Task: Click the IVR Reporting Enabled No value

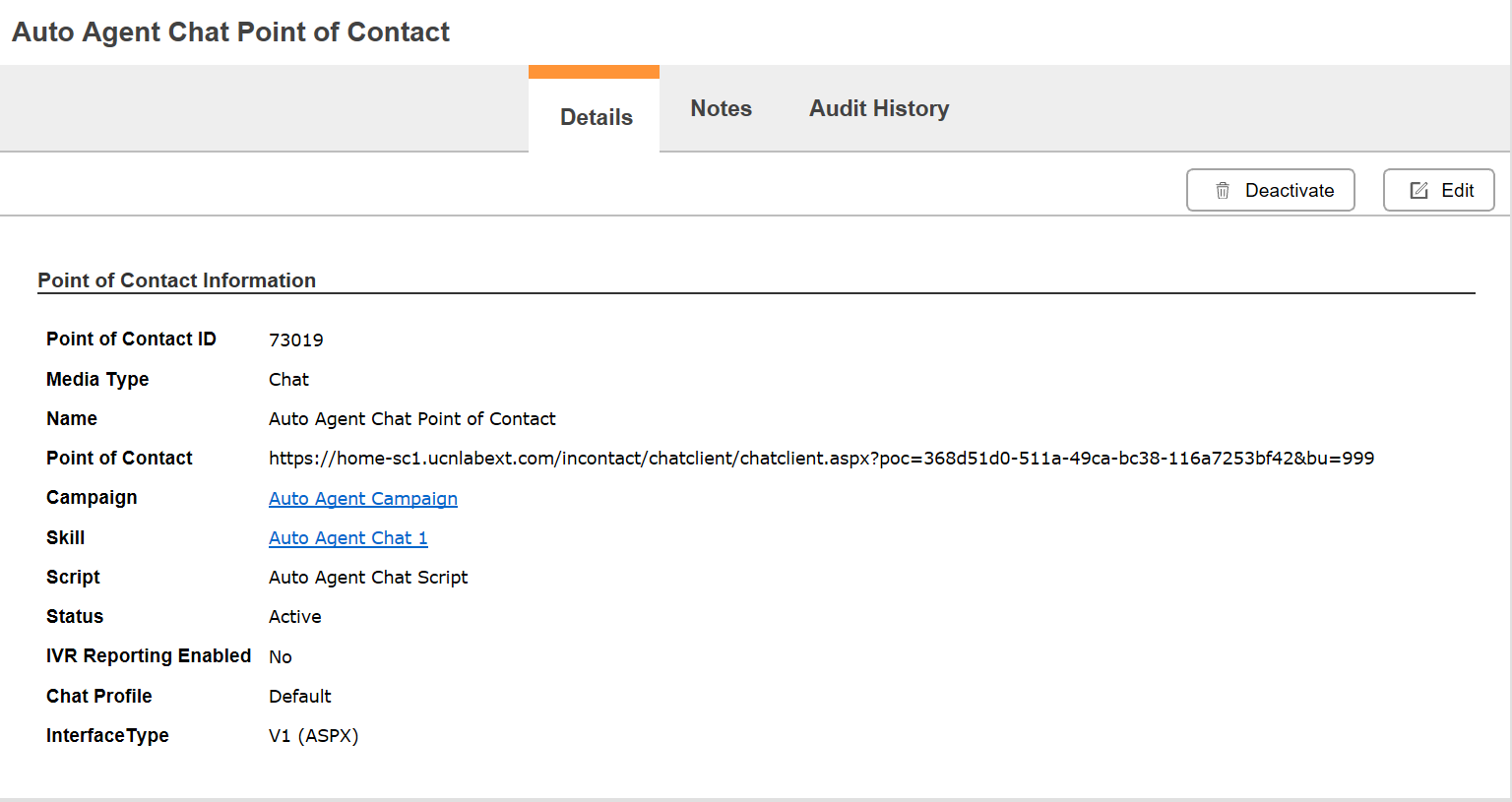Action: point(281,656)
